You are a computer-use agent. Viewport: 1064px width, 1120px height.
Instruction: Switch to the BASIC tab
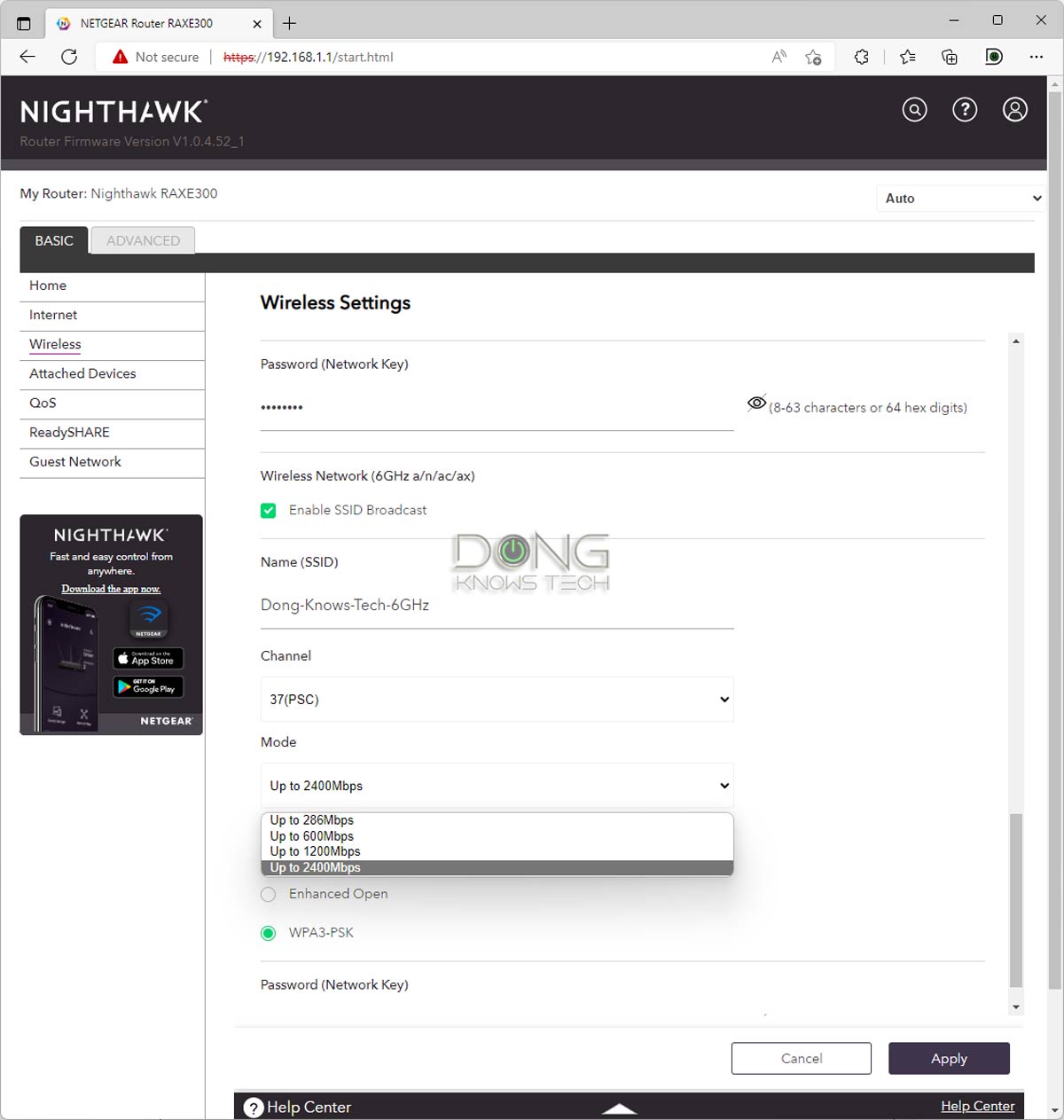(54, 240)
